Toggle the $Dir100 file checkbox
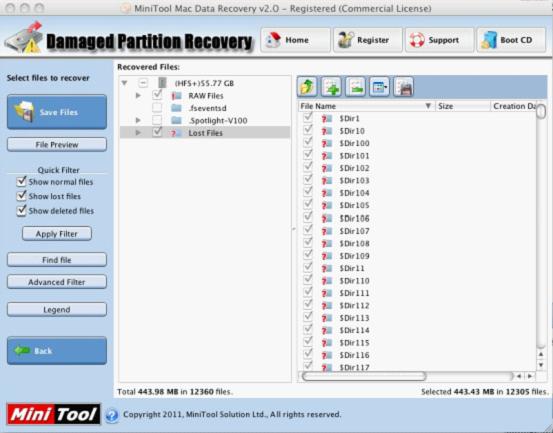 [308, 143]
